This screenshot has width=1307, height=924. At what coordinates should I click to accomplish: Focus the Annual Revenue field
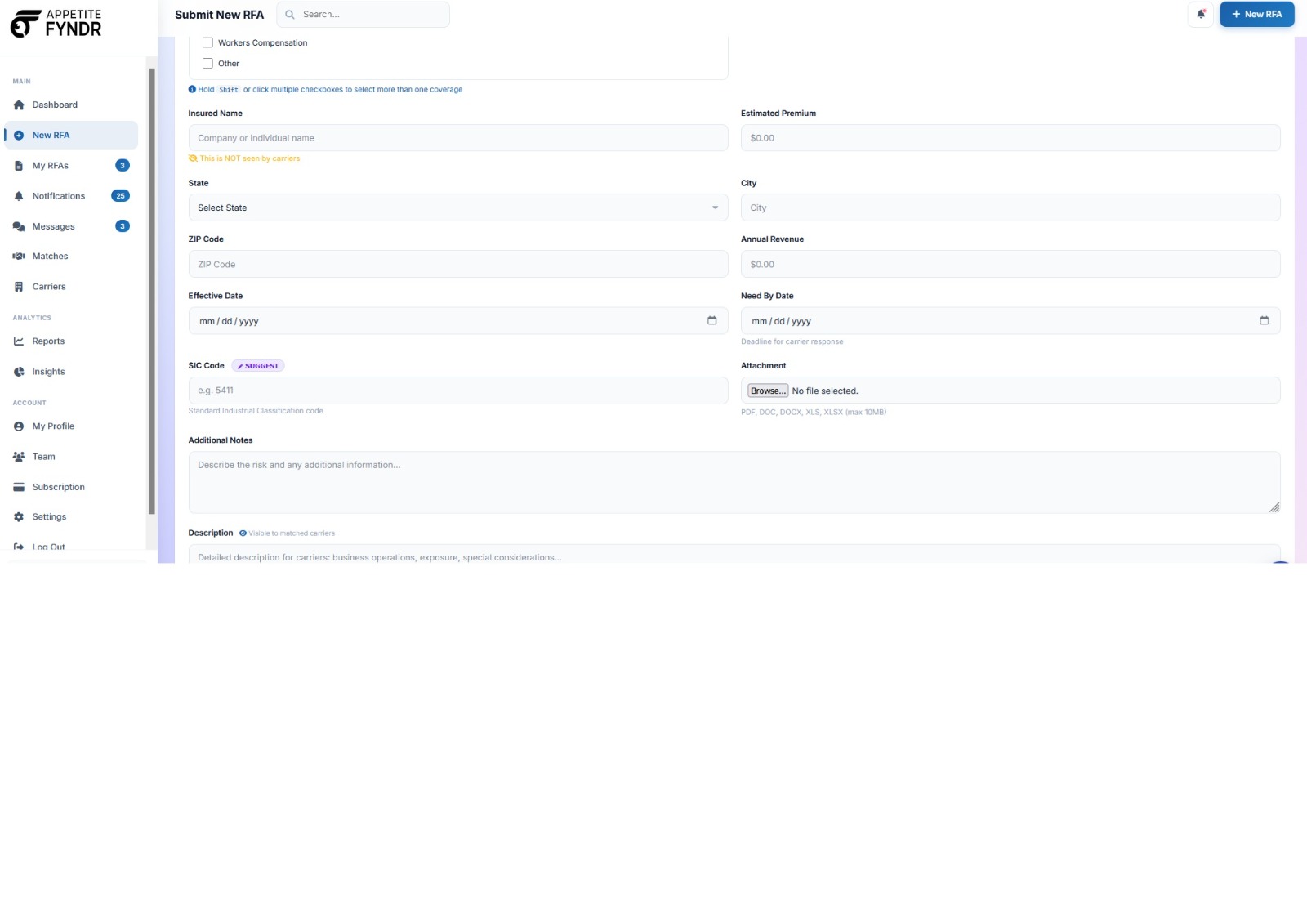1010,265
